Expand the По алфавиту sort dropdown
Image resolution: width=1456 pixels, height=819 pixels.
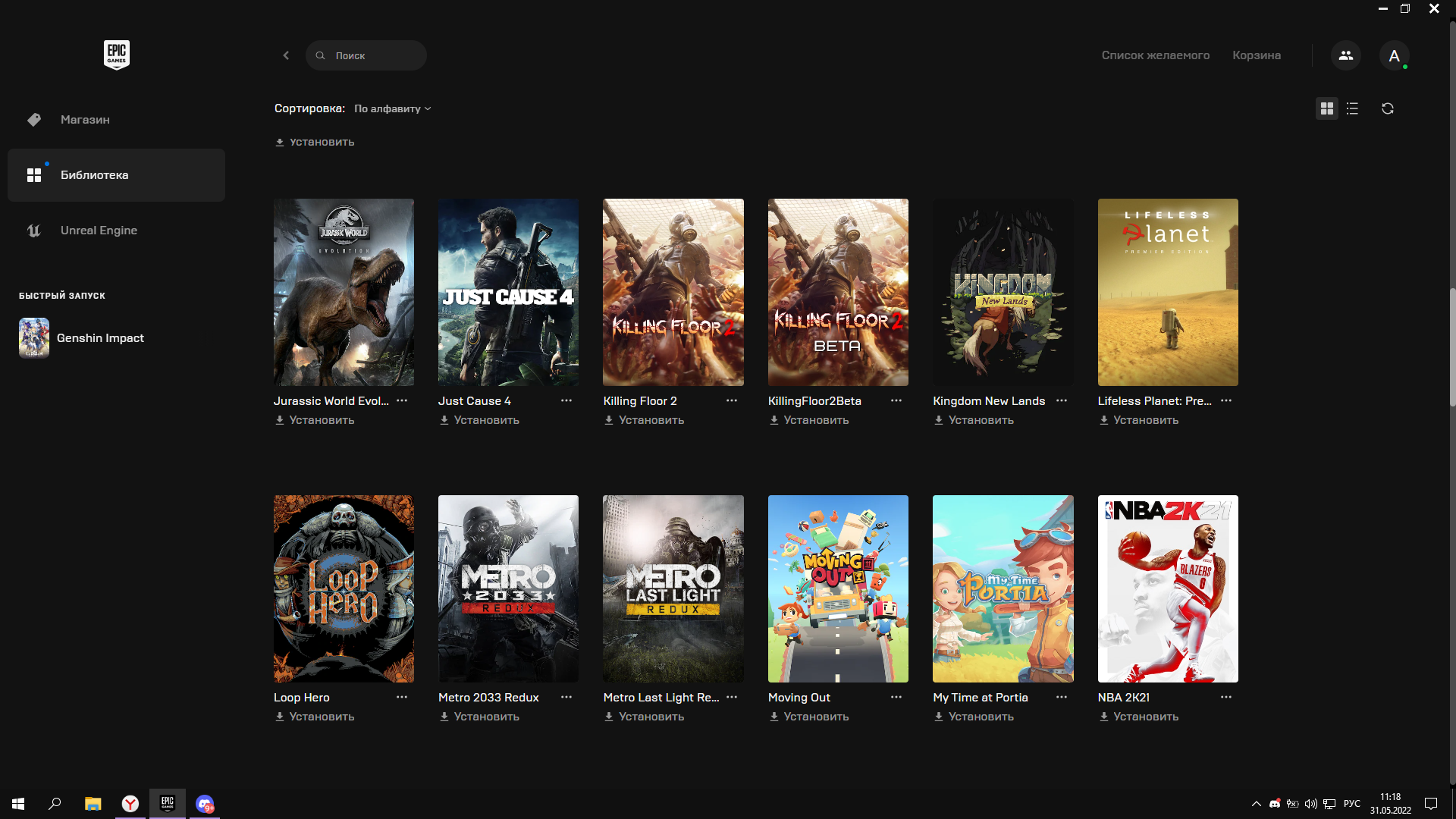392,108
